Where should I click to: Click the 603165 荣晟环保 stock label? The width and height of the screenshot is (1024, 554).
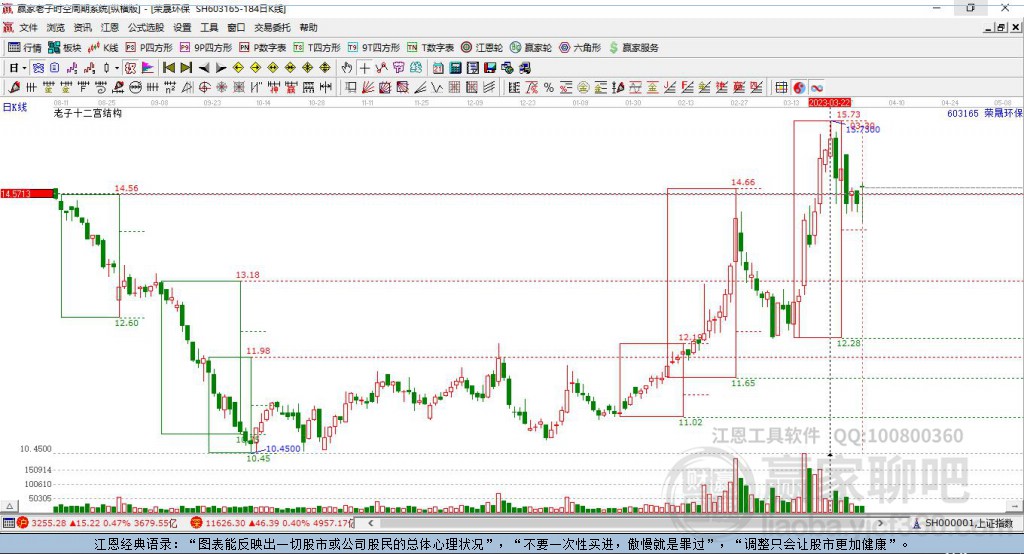pos(985,113)
